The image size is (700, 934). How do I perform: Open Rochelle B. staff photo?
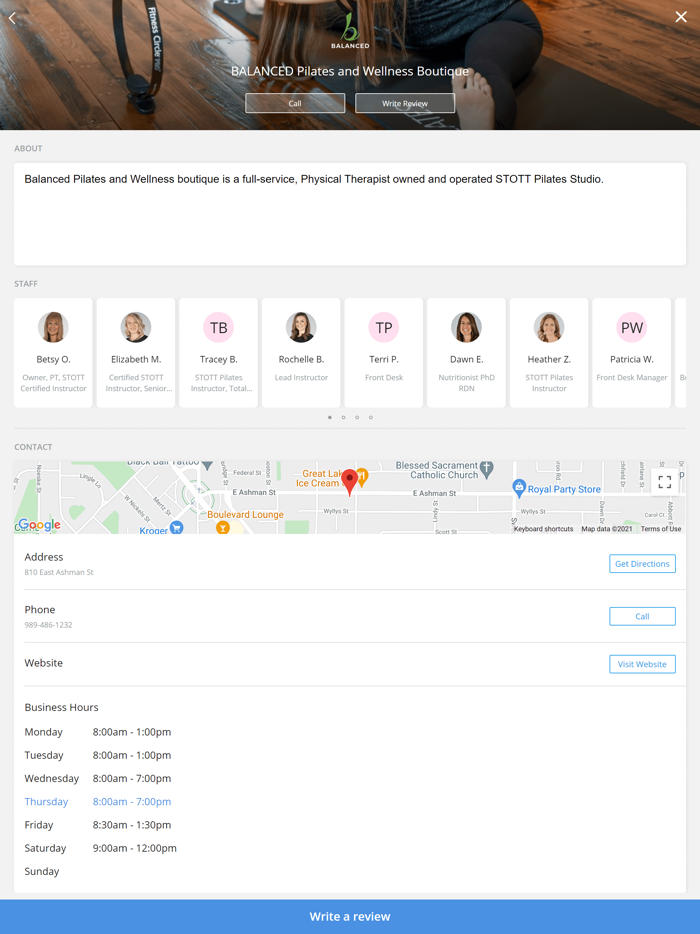[301, 327]
